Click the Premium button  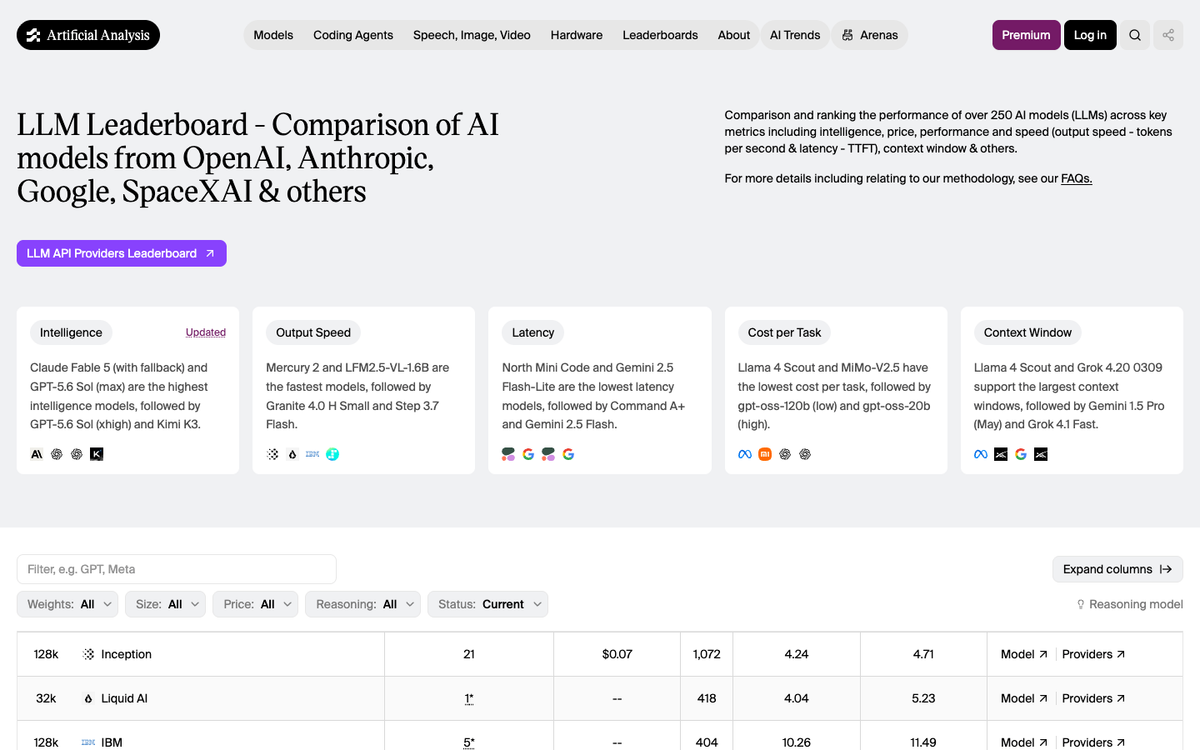pyautogui.click(x=1026, y=35)
